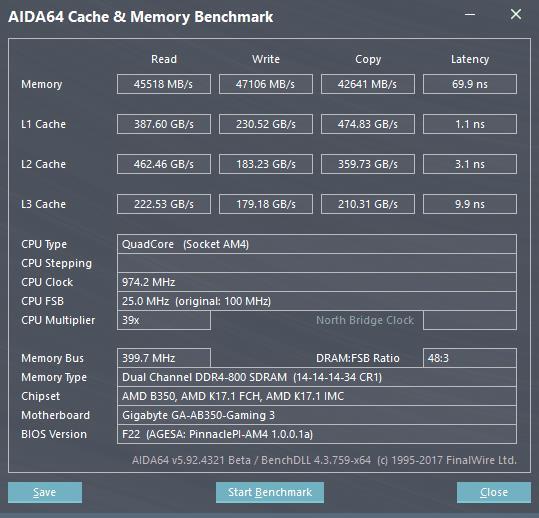The width and height of the screenshot is (539, 518).
Task: Select the L3 Cache Copy 210.31 GB/s box
Action: (x=368, y=204)
